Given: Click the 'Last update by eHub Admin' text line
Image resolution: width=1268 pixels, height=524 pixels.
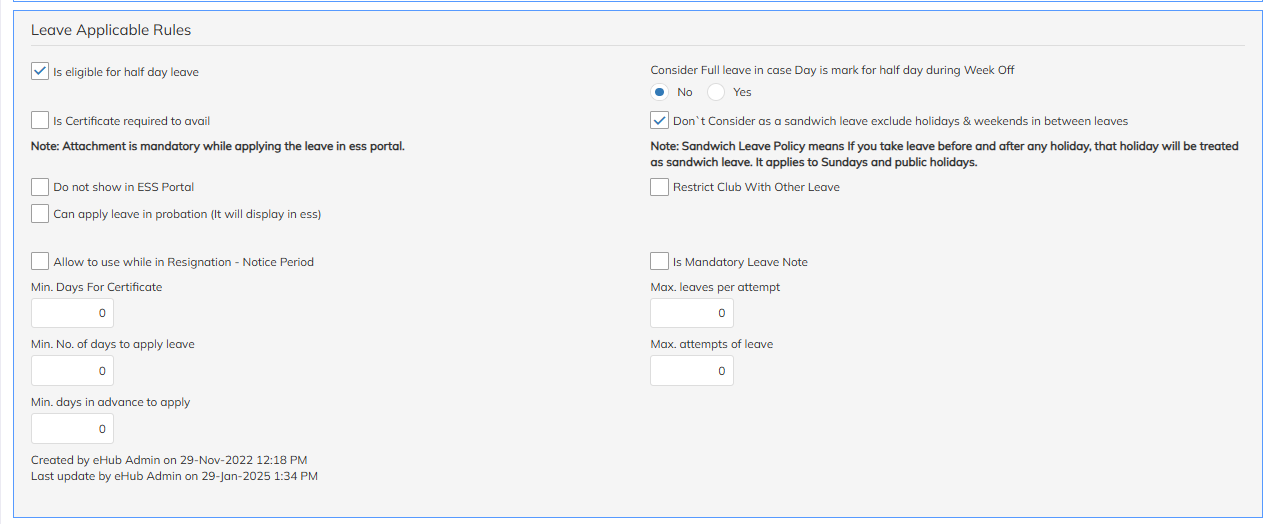Looking at the screenshot, I should [174, 476].
